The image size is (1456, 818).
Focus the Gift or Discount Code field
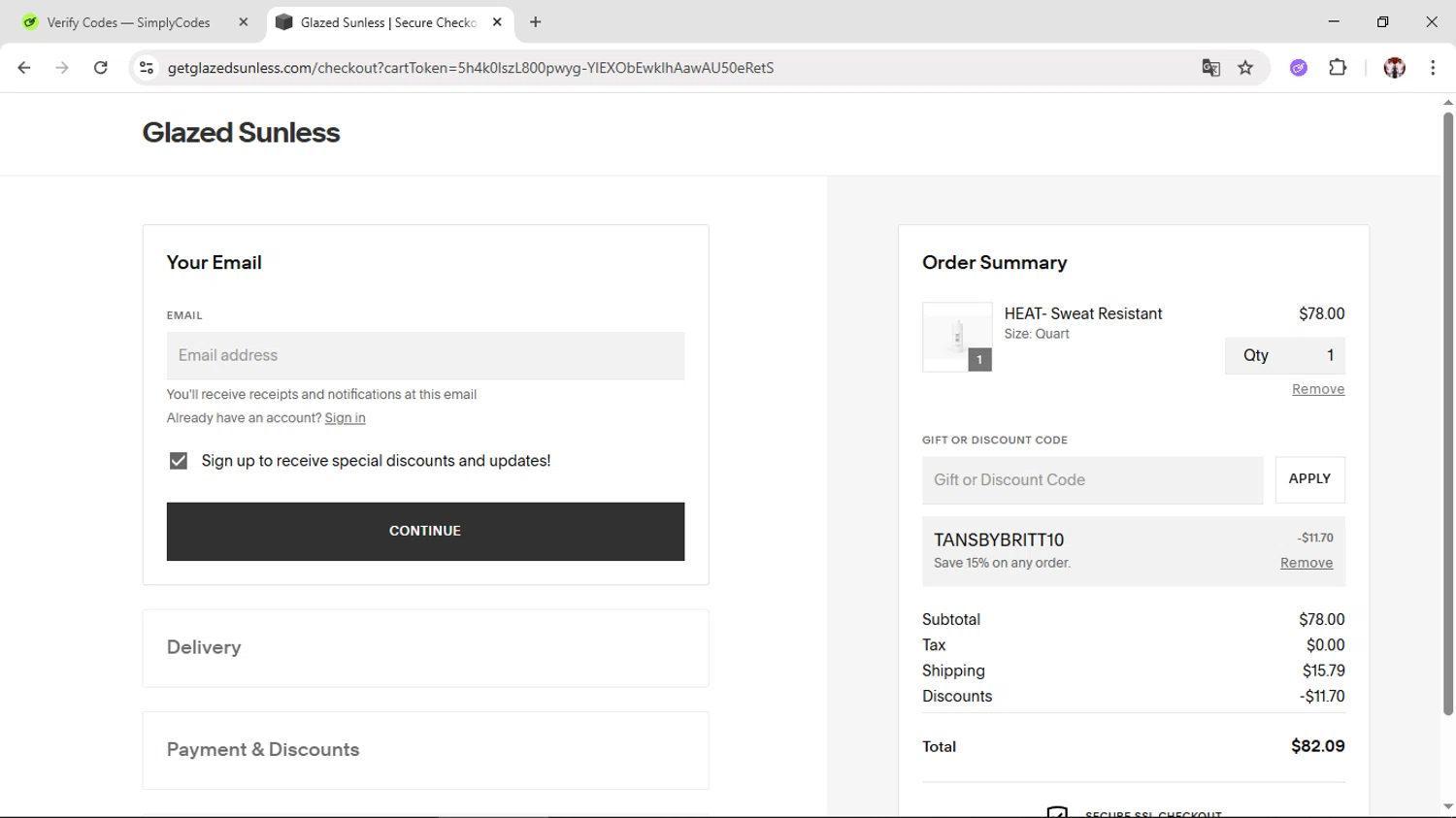(x=1092, y=480)
